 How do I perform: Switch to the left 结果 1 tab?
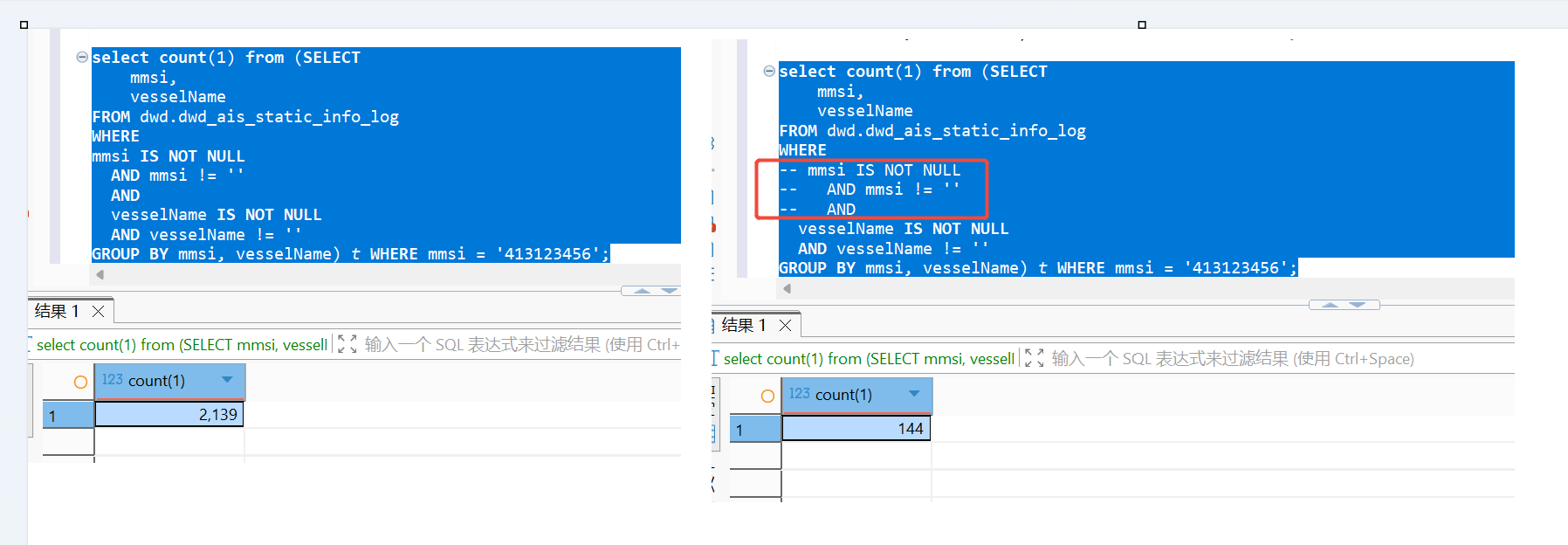(x=58, y=311)
